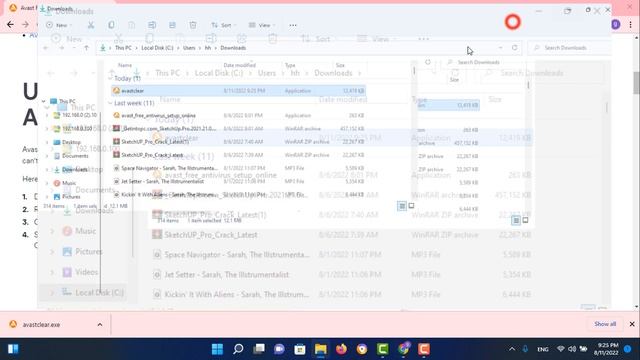The height and width of the screenshot is (360, 640).
Task: Select Space Navigator MP3 file
Action: coord(238,168)
